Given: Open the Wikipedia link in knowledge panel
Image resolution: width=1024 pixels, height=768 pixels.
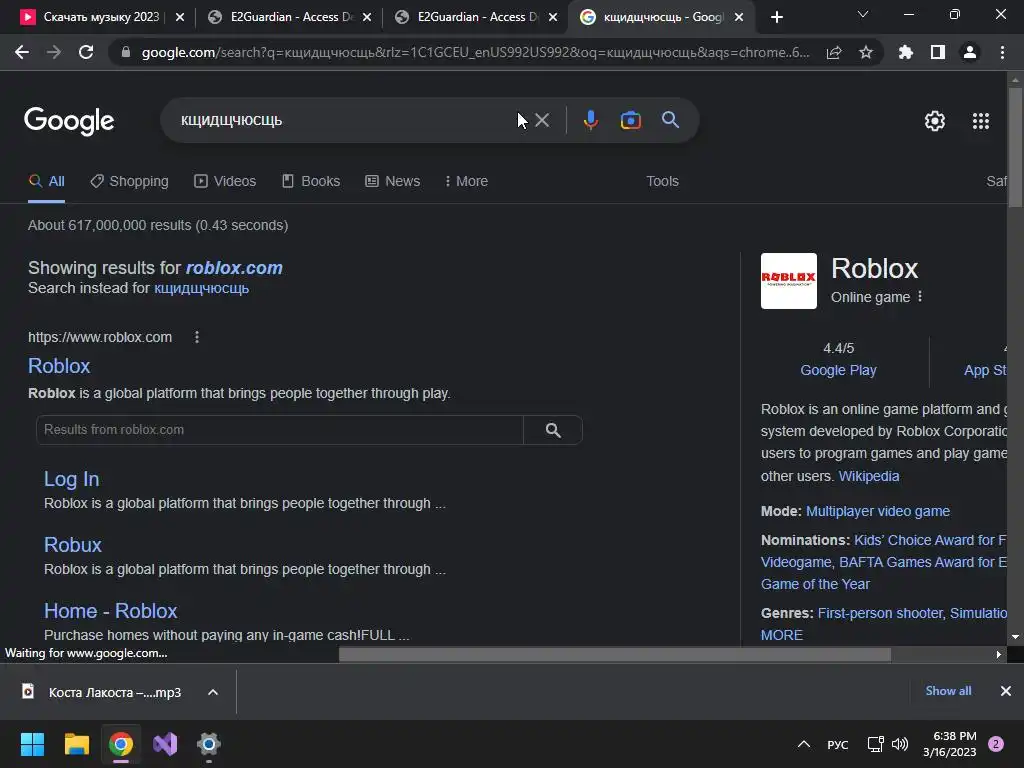Looking at the screenshot, I should (869, 476).
